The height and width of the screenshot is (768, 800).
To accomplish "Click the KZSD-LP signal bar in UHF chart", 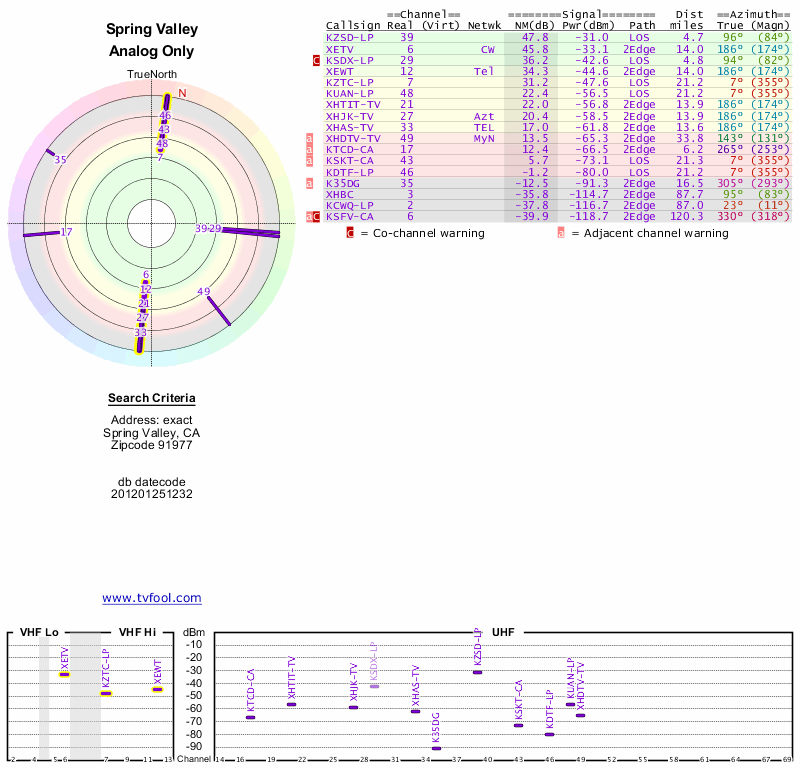I will tap(478, 672).
